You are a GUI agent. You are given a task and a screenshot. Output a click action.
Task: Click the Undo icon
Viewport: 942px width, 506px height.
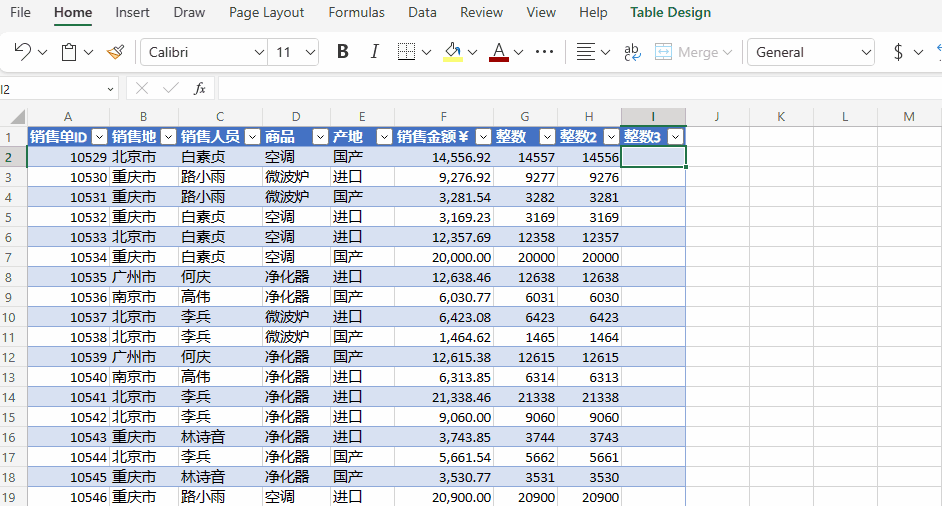tap(23, 52)
